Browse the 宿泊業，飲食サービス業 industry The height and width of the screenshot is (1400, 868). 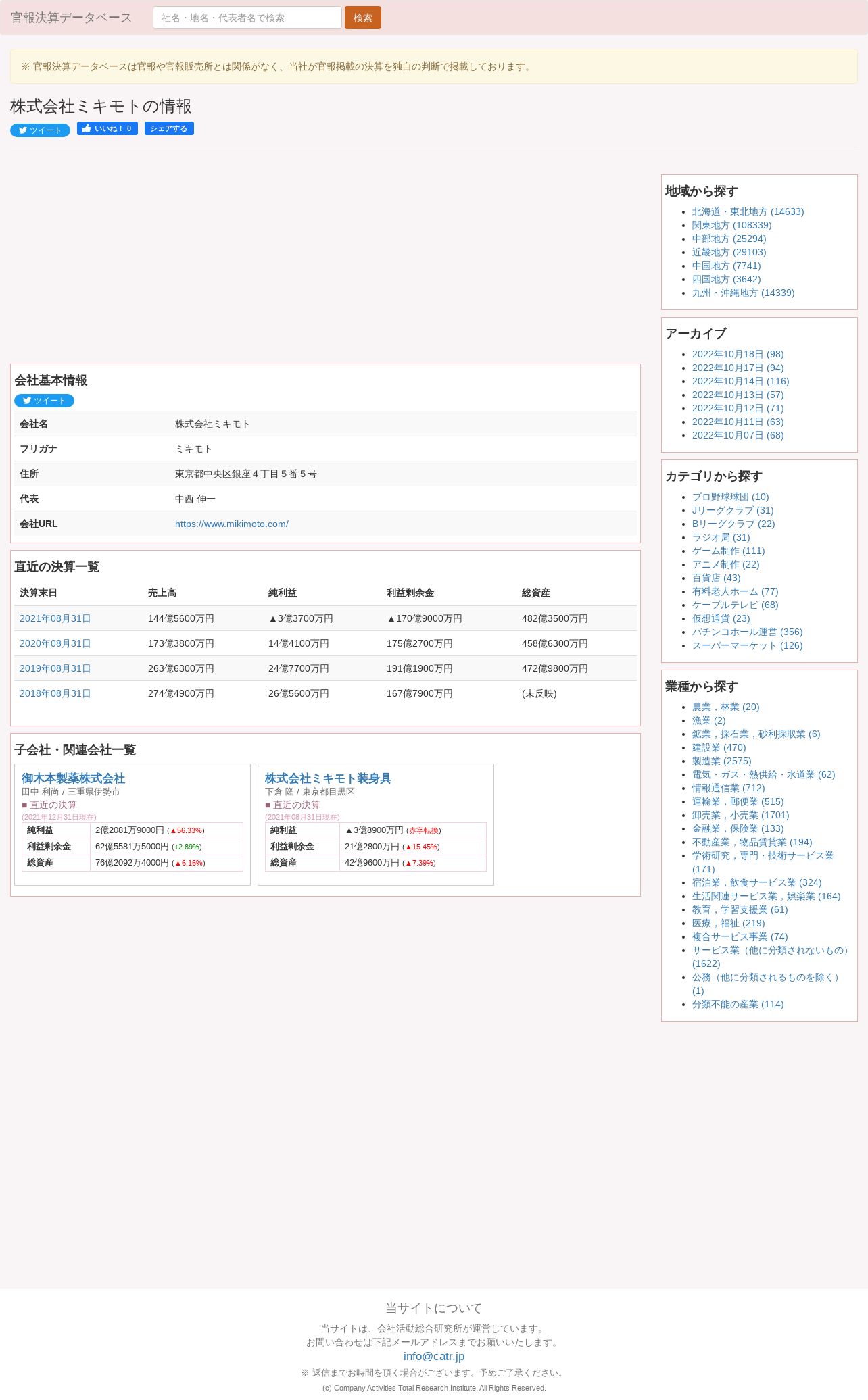click(756, 882)
